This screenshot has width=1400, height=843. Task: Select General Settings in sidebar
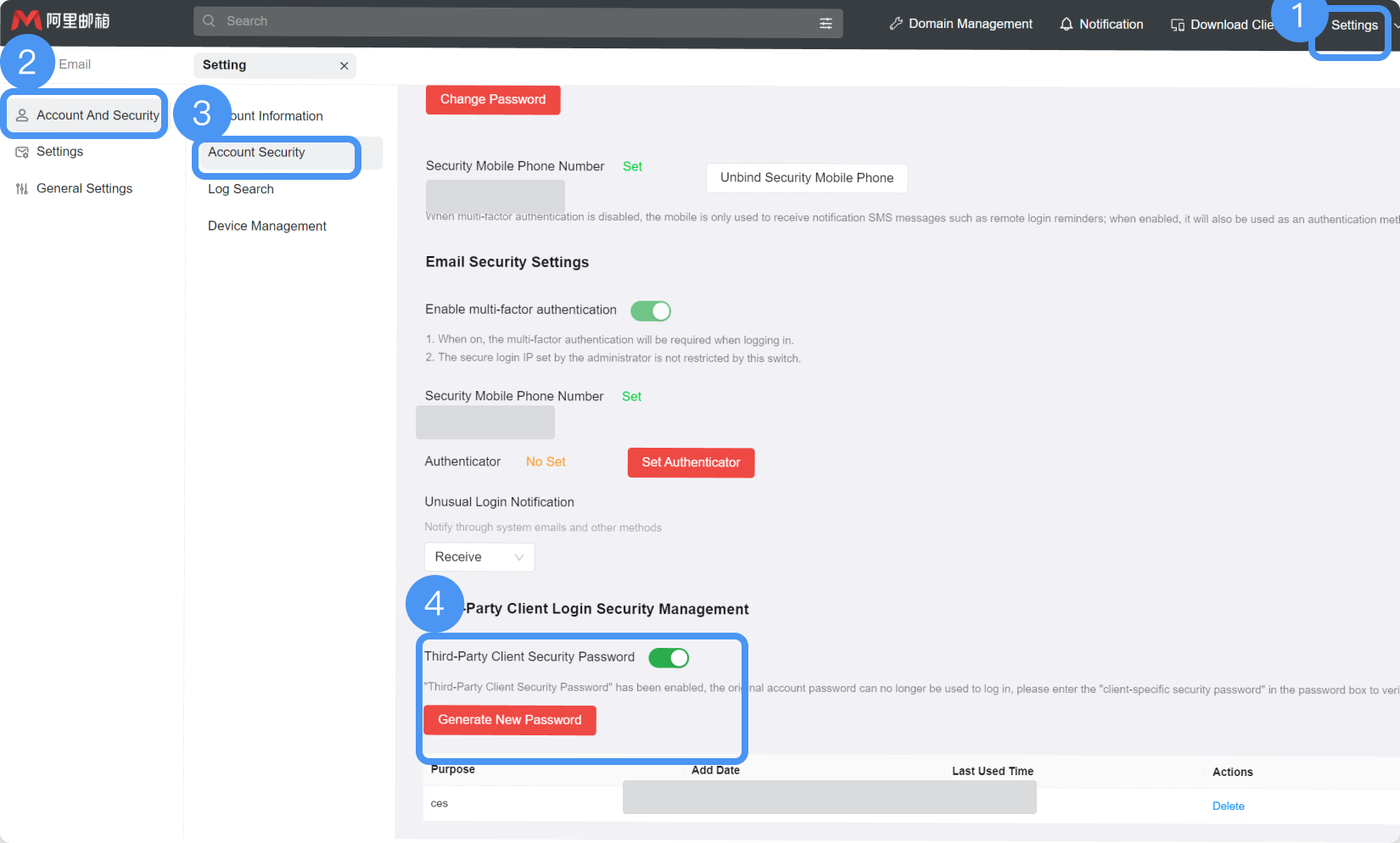click(84, 188)
